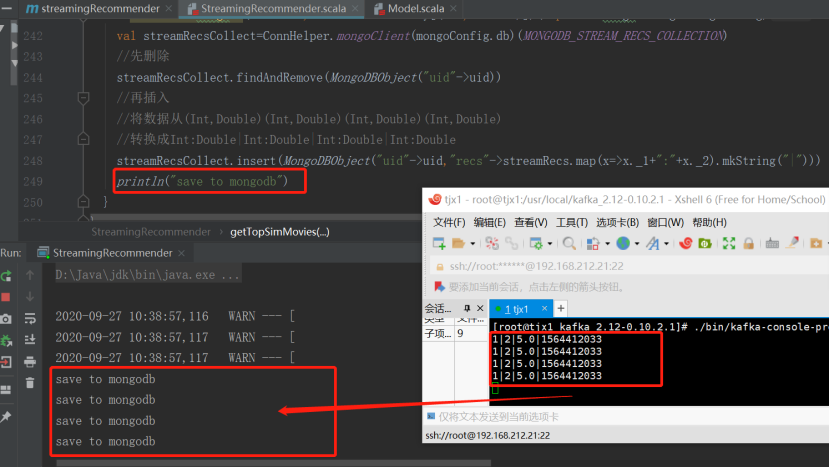Open 查看(V) menu in Xshell
This screenshot has height=467, width=830.
(530, 222)
